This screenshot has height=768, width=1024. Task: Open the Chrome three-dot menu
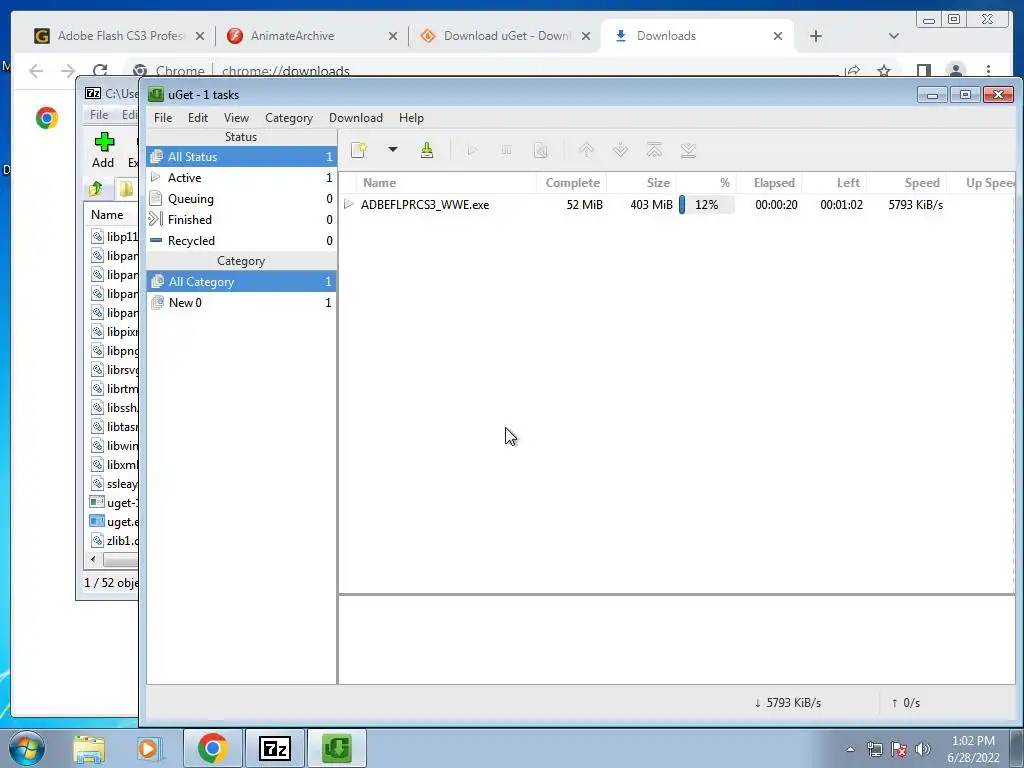989,71
